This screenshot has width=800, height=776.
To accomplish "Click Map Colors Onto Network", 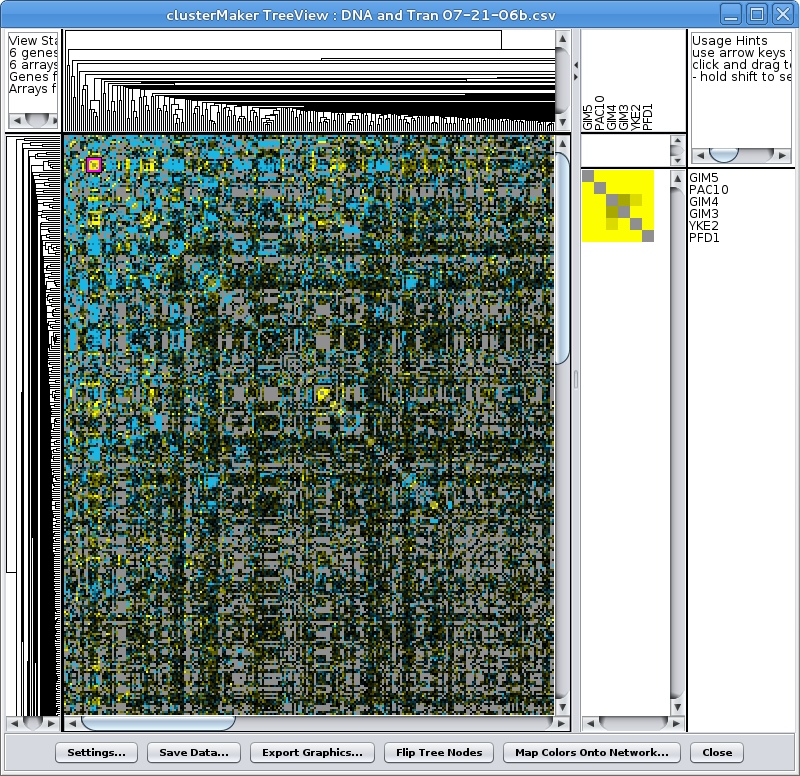I will point(592,752).
